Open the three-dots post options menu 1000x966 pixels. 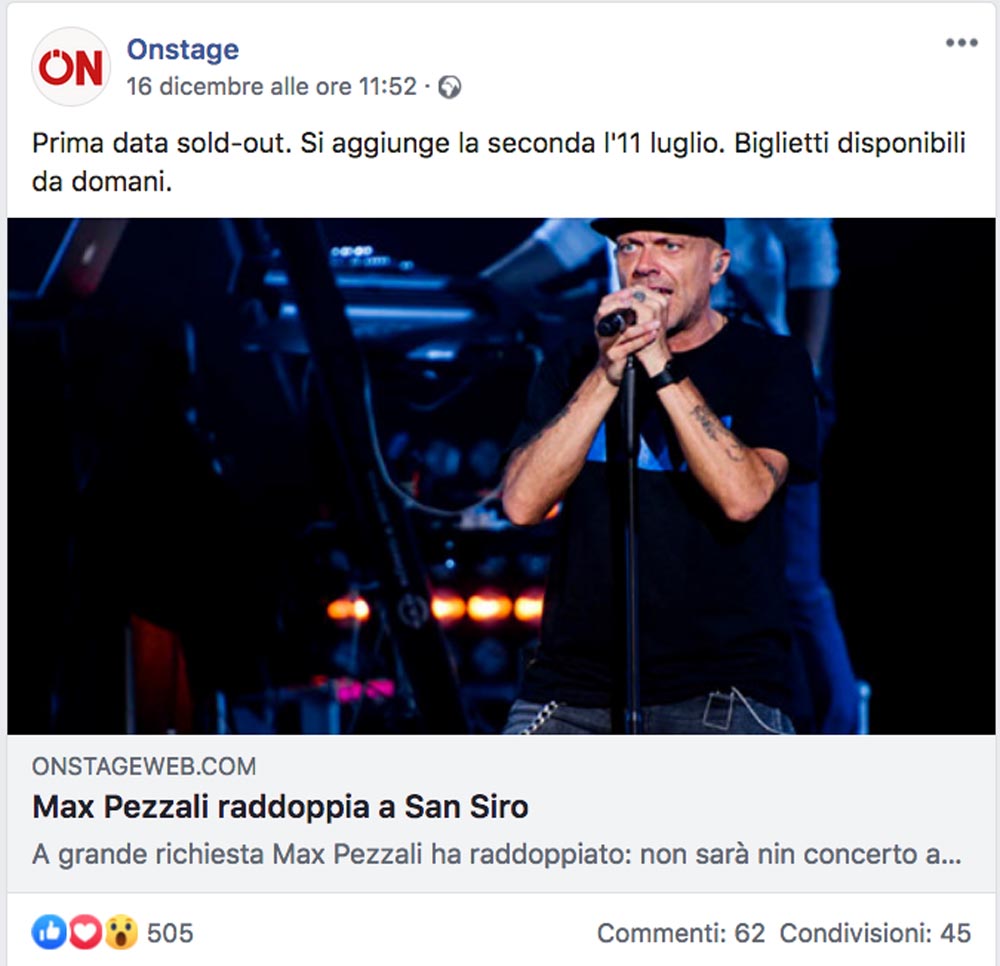tap(961, 43)
